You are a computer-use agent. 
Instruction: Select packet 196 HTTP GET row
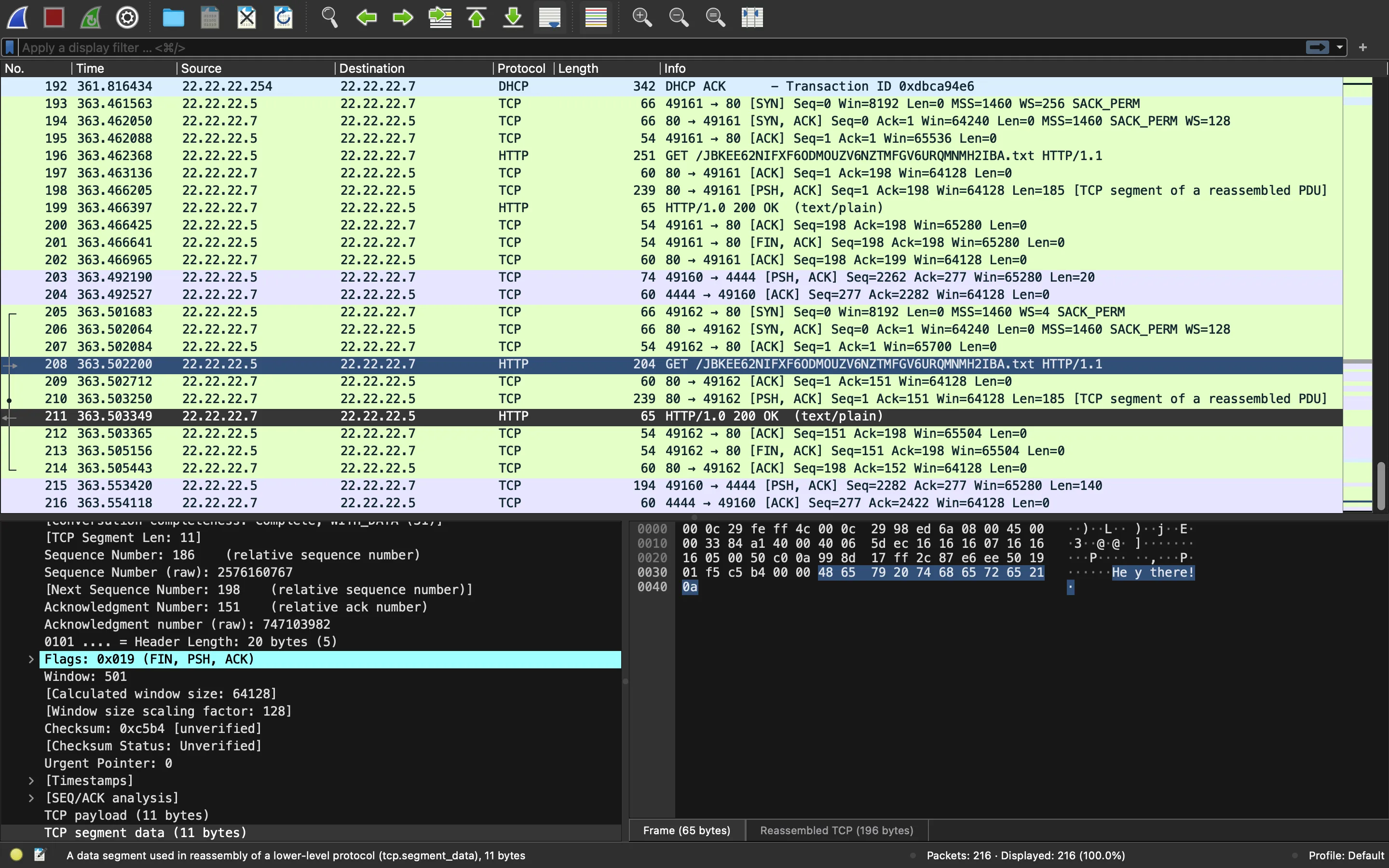pos(671,156)
